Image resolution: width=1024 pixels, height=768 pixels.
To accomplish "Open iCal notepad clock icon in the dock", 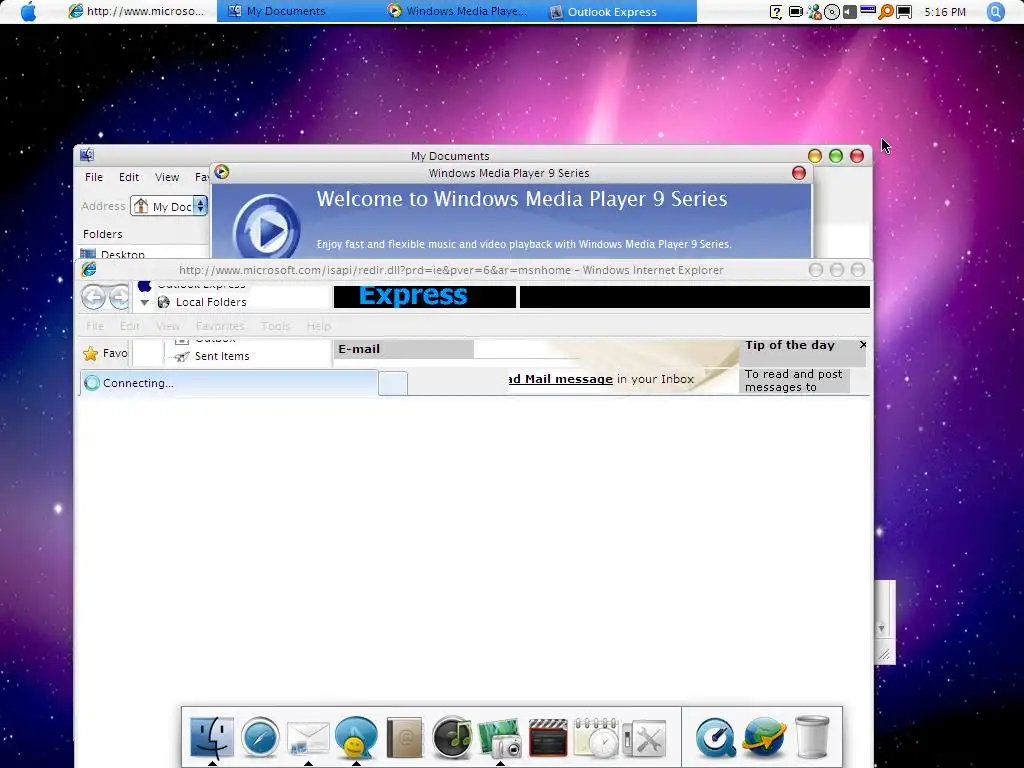I will (x=596, y=738).
